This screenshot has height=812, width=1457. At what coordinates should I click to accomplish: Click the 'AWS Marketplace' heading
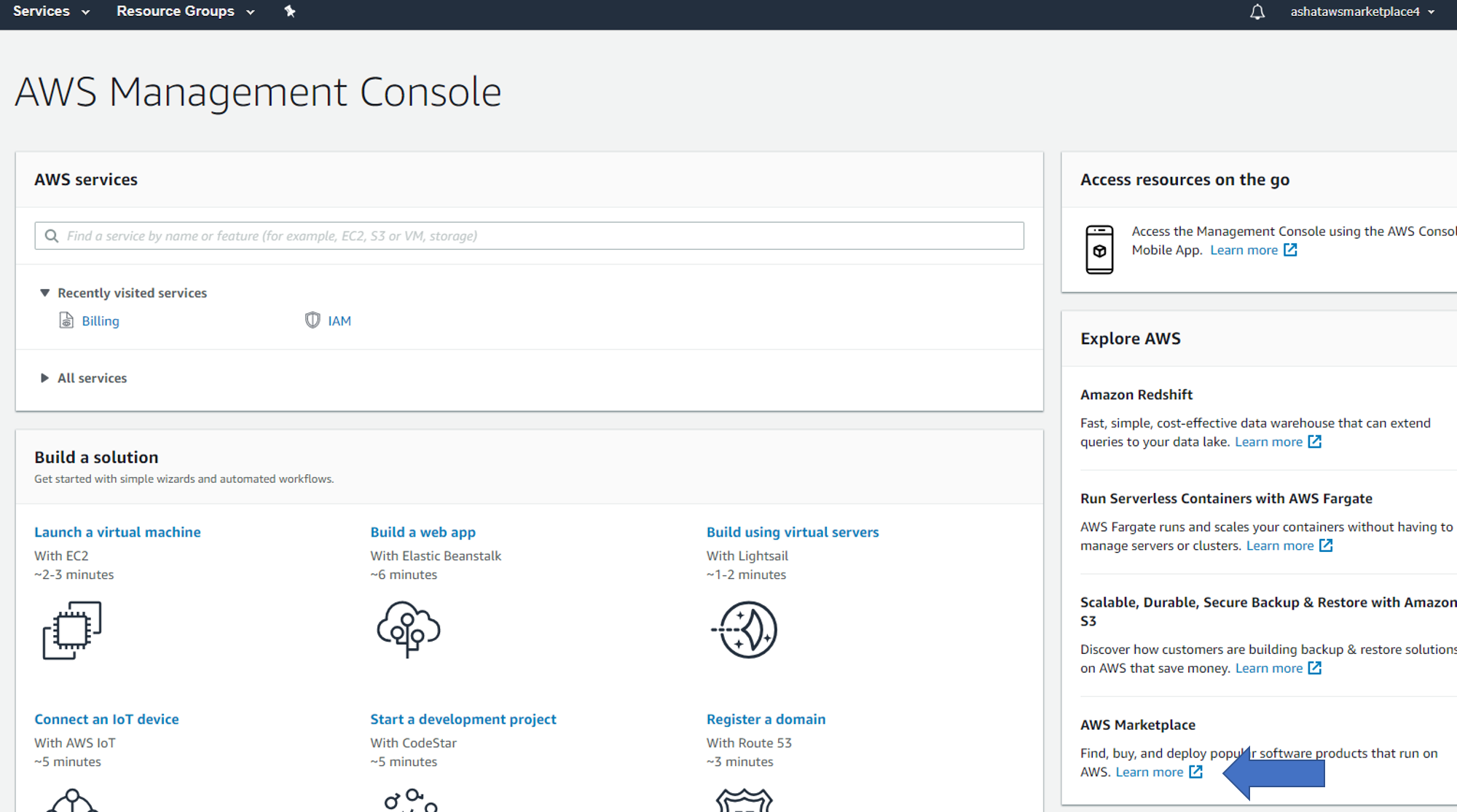1138,725
